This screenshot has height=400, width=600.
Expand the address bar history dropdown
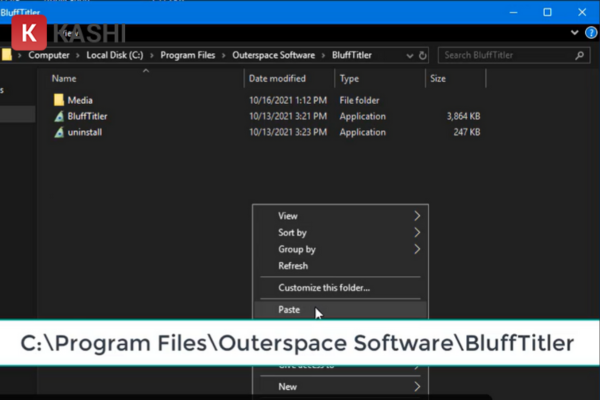(x=409, y=56)
